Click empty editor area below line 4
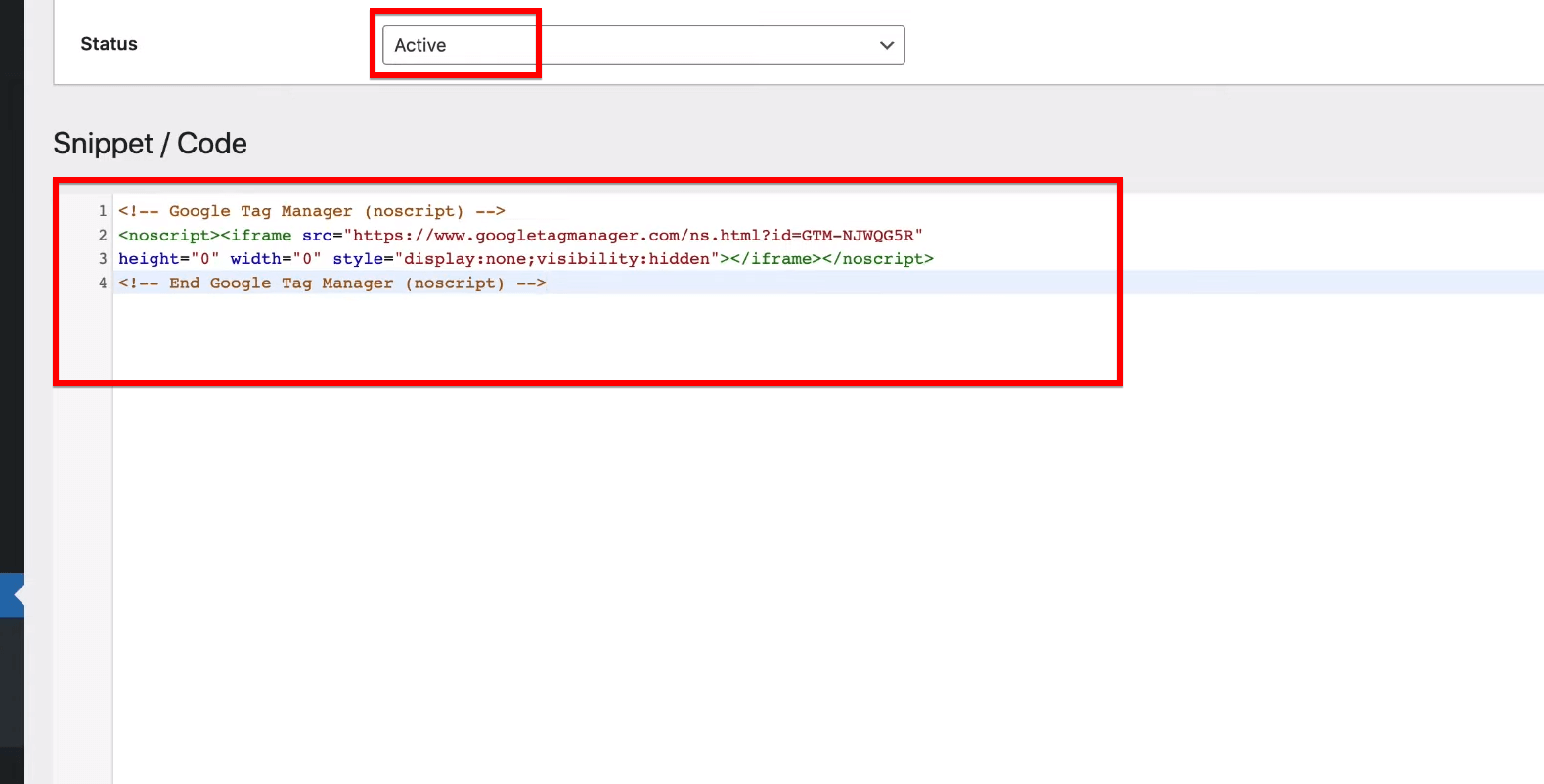The image size is (1544, 784). [587, 489]
